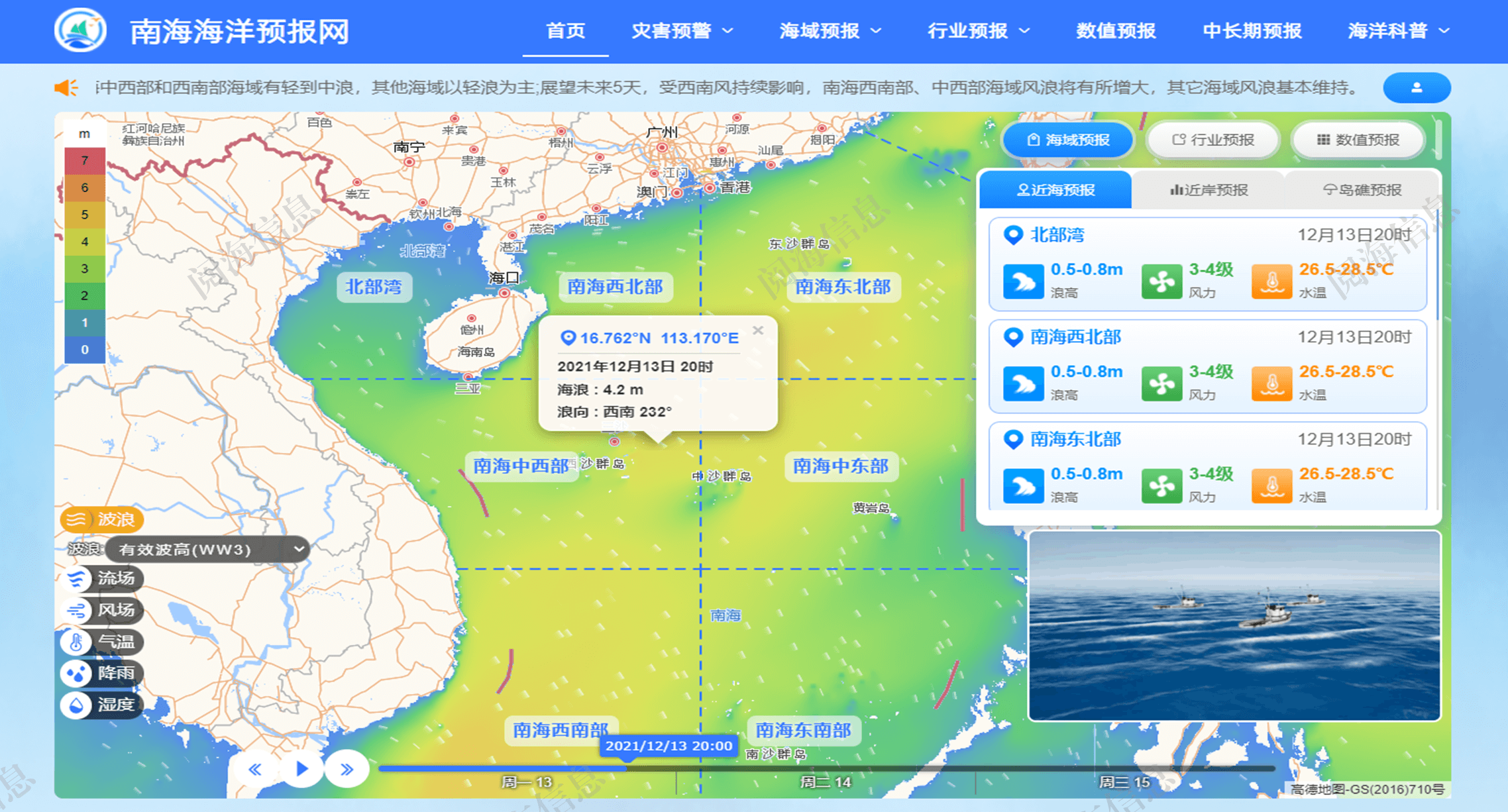This screenshot has width=1508, height=812.
Task: Toggle the 海域预报 map overlay button
Action: pyautogui.click(x=1067, y=140)
